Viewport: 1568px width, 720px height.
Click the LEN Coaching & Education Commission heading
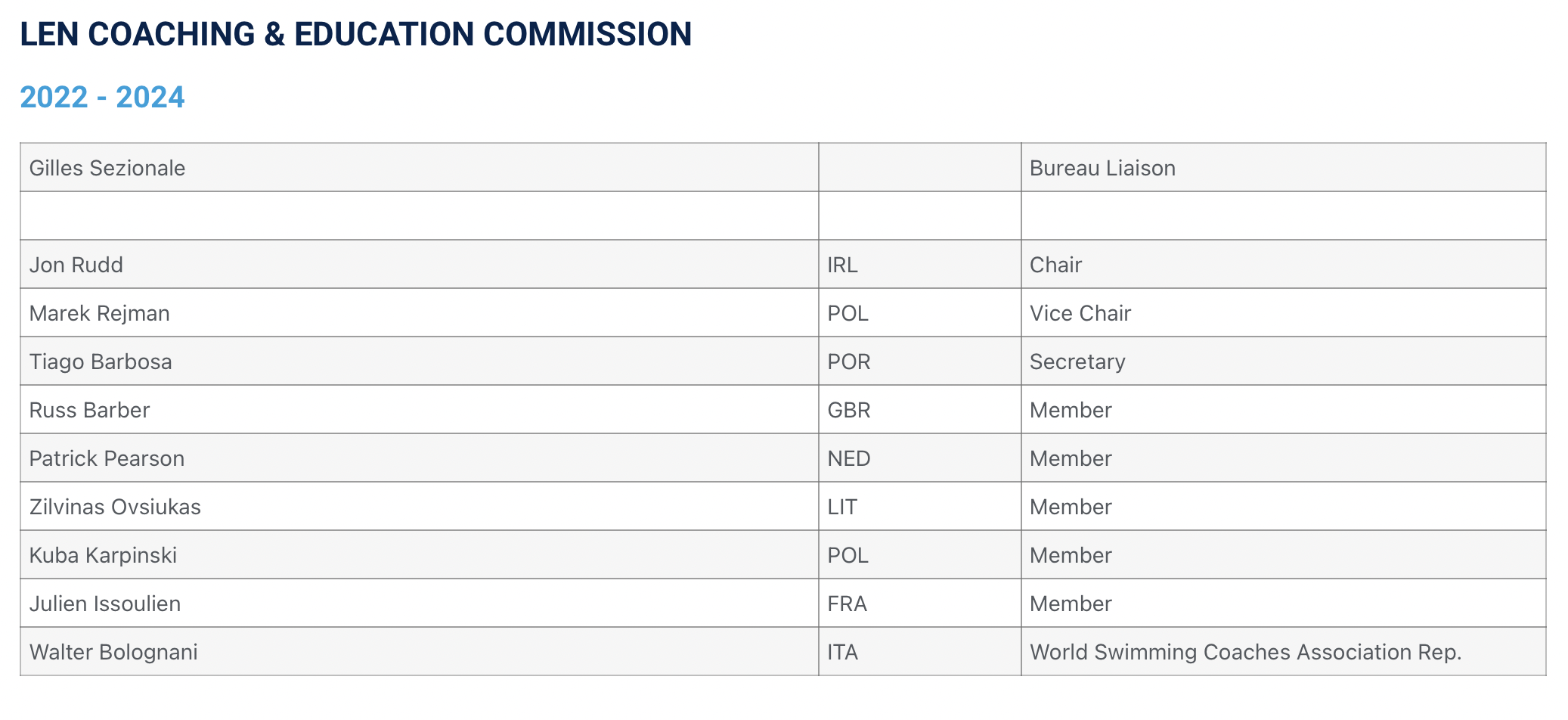(355, 34)
